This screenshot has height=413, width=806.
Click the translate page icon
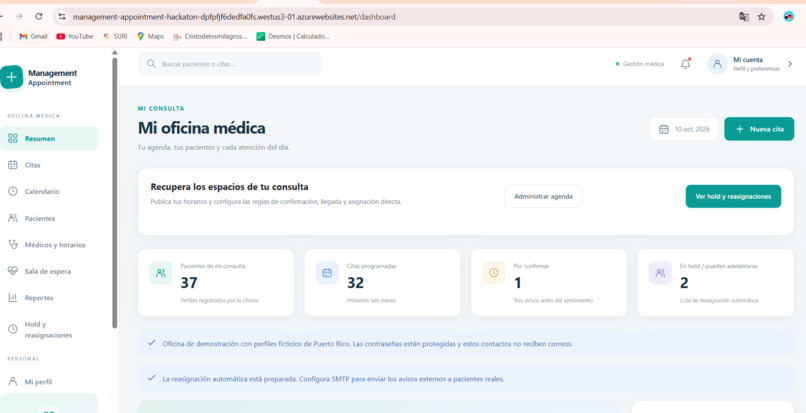click(744, 16)
